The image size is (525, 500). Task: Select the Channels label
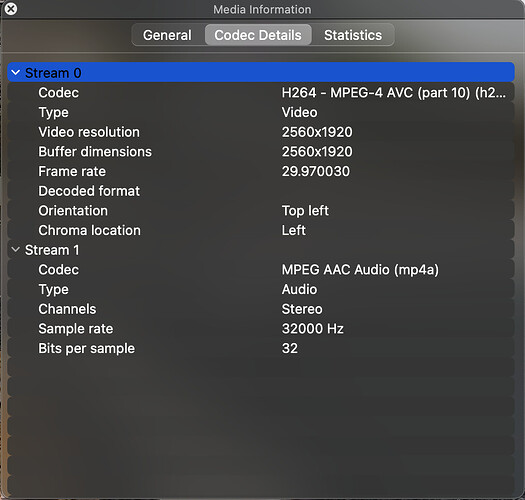[x=67, y=309]
